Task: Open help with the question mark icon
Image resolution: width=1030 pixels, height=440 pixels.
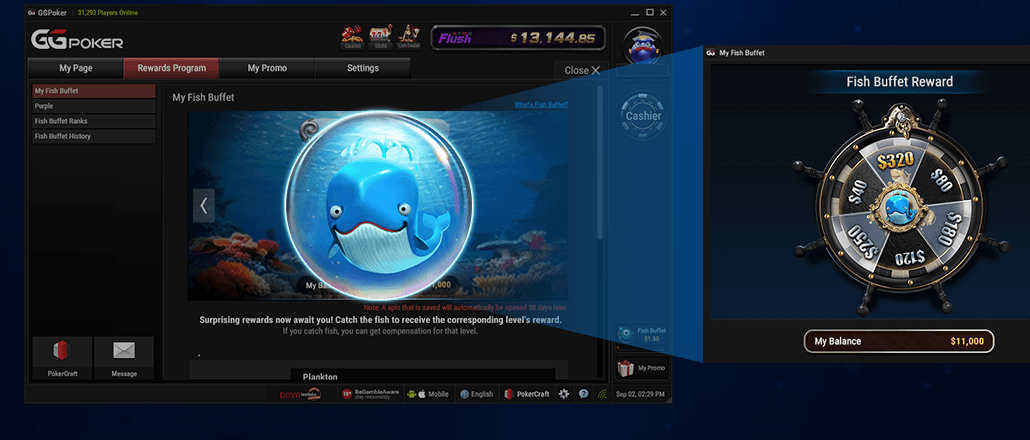Action: click(583, 394)
